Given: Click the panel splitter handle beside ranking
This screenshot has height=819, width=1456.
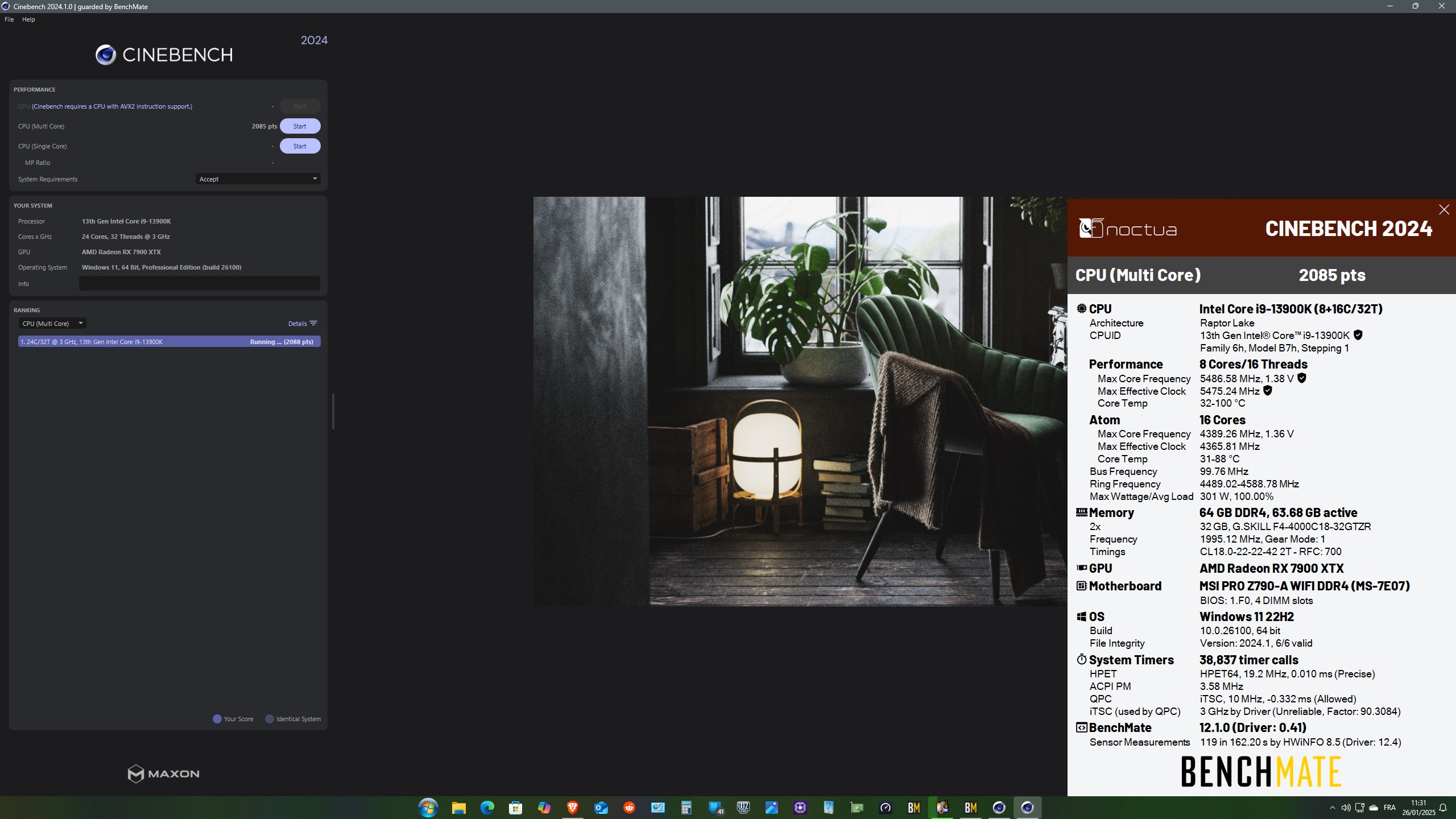Looking at the screenshot, I should pyautogui.click(x=333, y=411).
